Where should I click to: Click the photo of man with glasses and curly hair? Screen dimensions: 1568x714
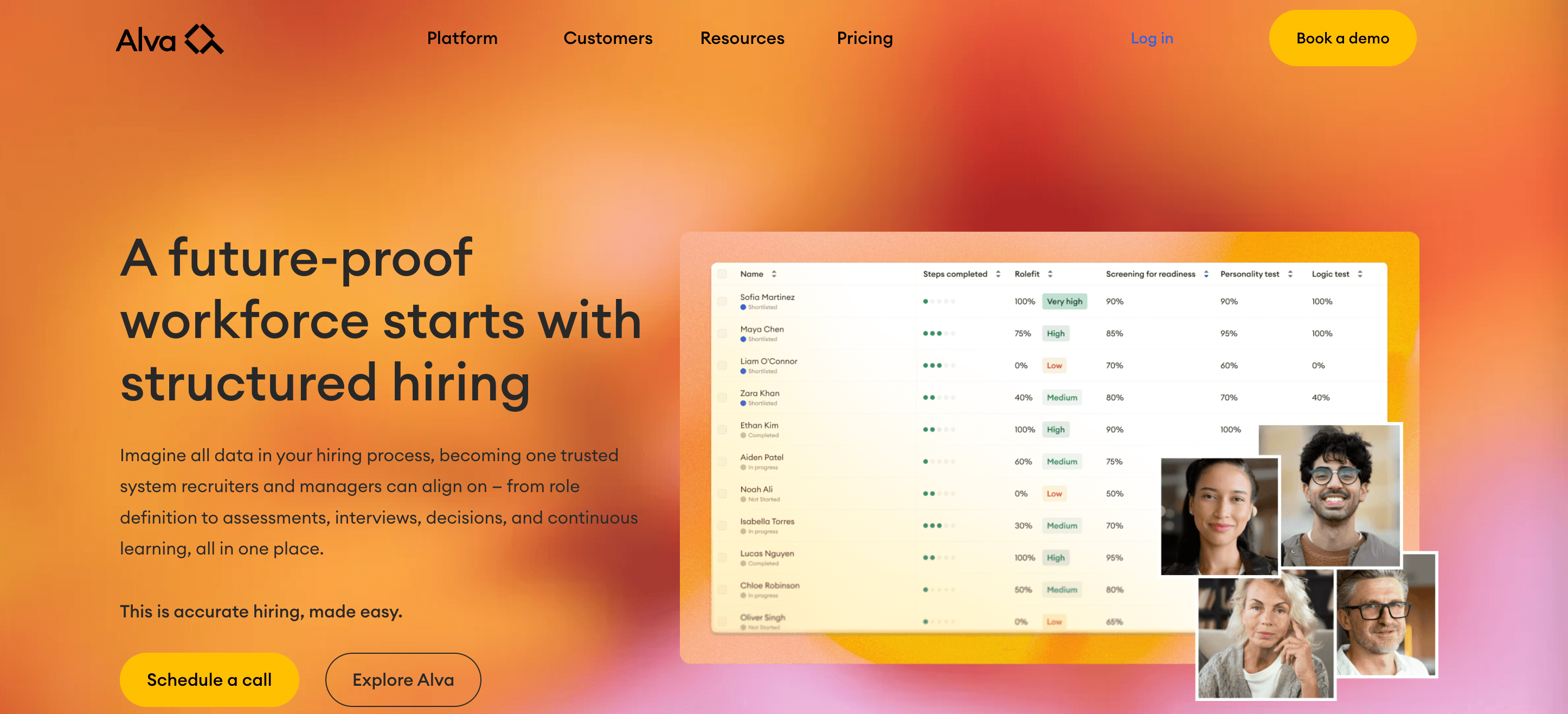(1333, 495)
